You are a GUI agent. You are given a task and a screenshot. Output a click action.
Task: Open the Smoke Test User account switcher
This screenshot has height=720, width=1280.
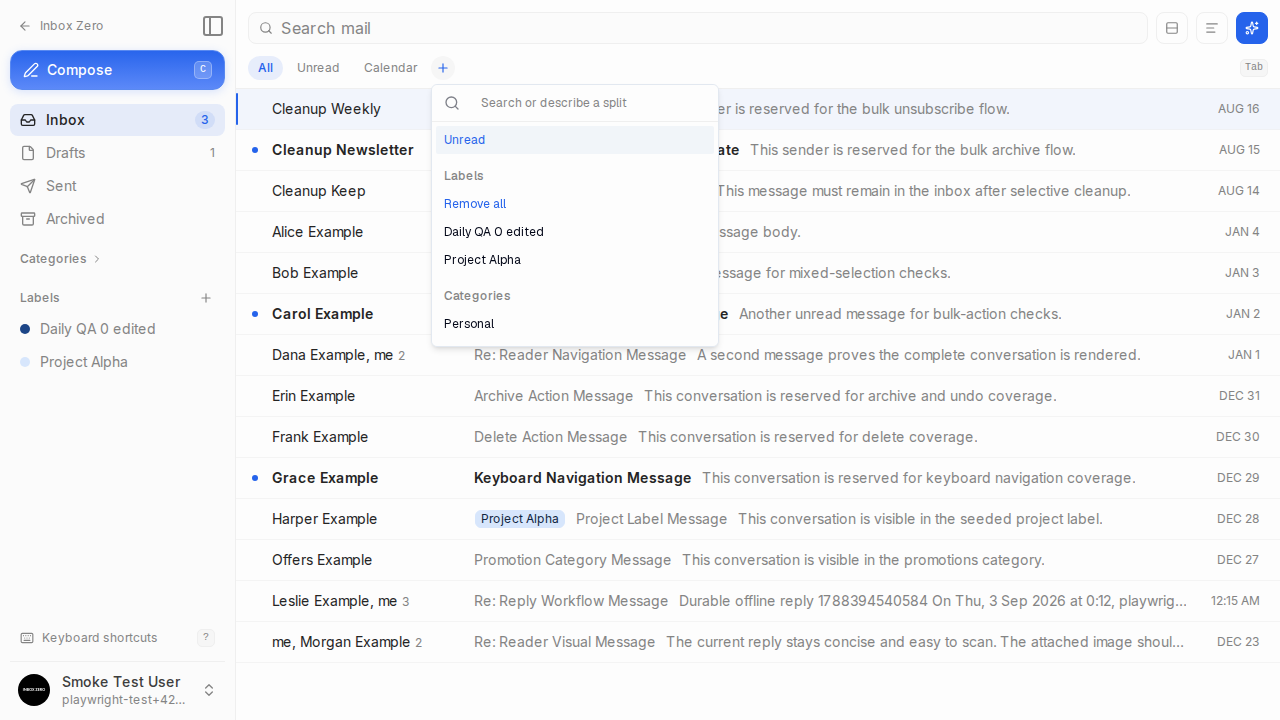[x=117, y=690]
